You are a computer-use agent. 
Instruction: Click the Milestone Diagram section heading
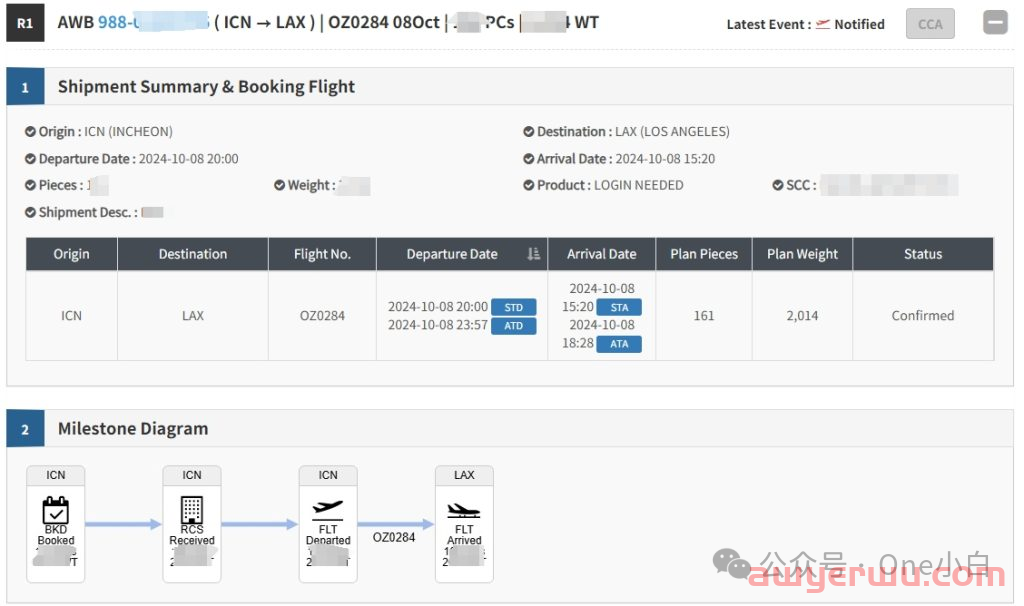click(133, 429)
